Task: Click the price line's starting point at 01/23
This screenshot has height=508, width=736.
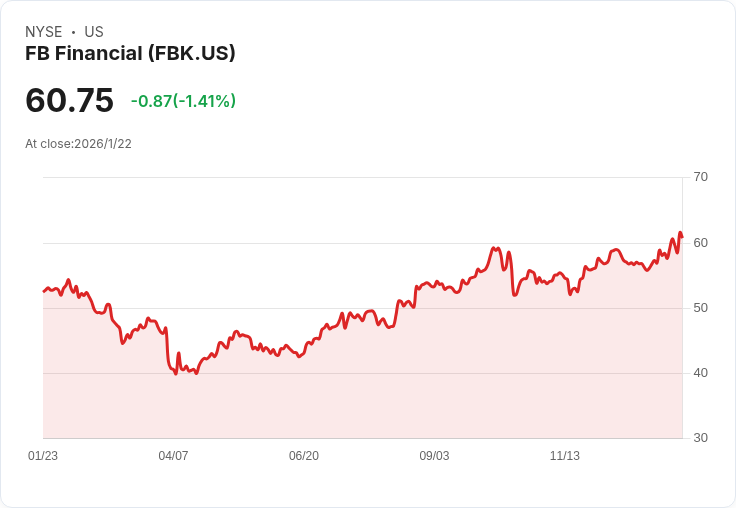Action: 43,291
